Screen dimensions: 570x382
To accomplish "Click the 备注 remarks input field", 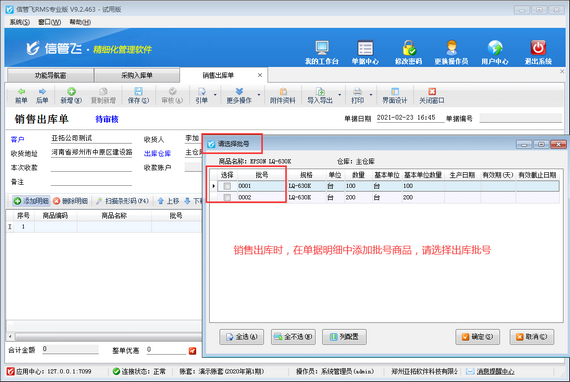I will coord(91,181).
